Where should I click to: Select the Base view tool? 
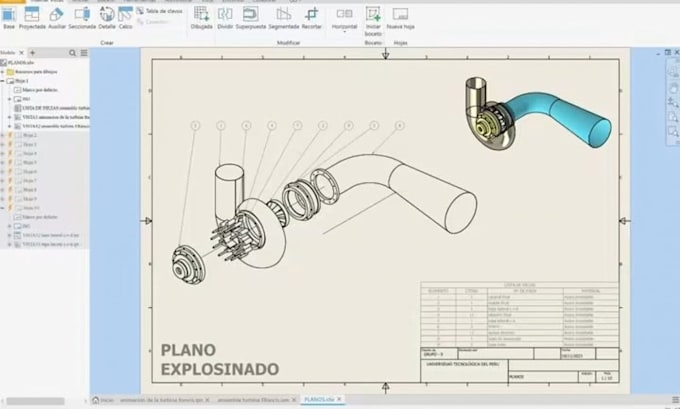coord(9,18)
